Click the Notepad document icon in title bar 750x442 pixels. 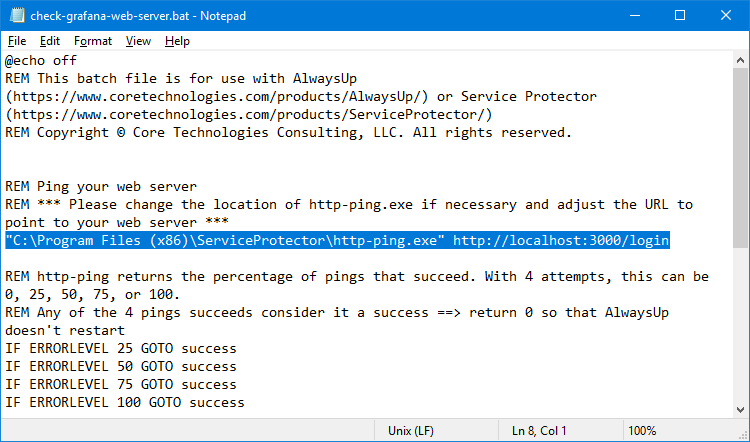17,15
